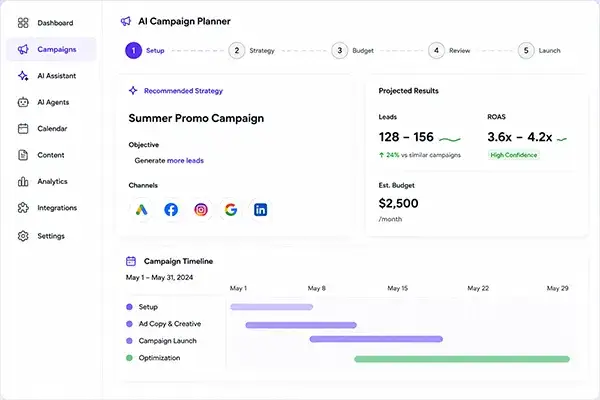The height and width of the screenshot is (400, 600).
Task: Click the green Optimization legend dot
Action: pyautogui.click(x=129, y=358)
